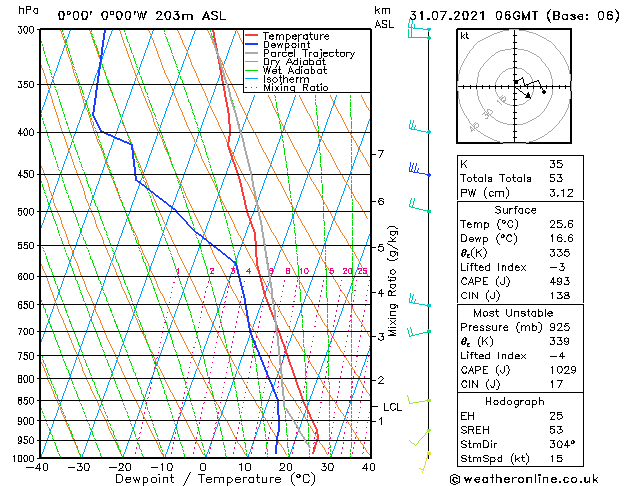
Task: Click the blue Dewpoint legend line
Action: coord(252,45)
